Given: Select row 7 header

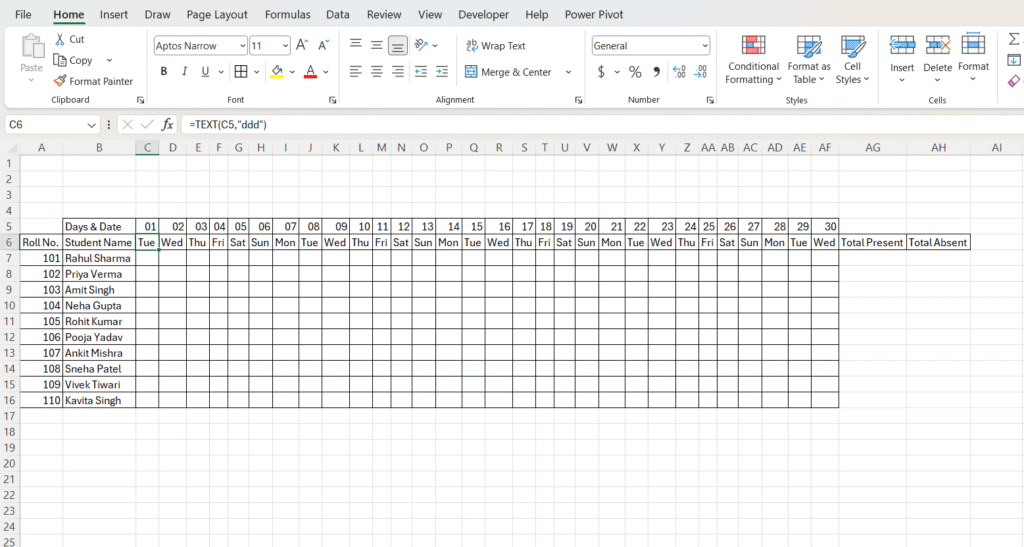Looking at the screenshot, I should tap(9, 258).
